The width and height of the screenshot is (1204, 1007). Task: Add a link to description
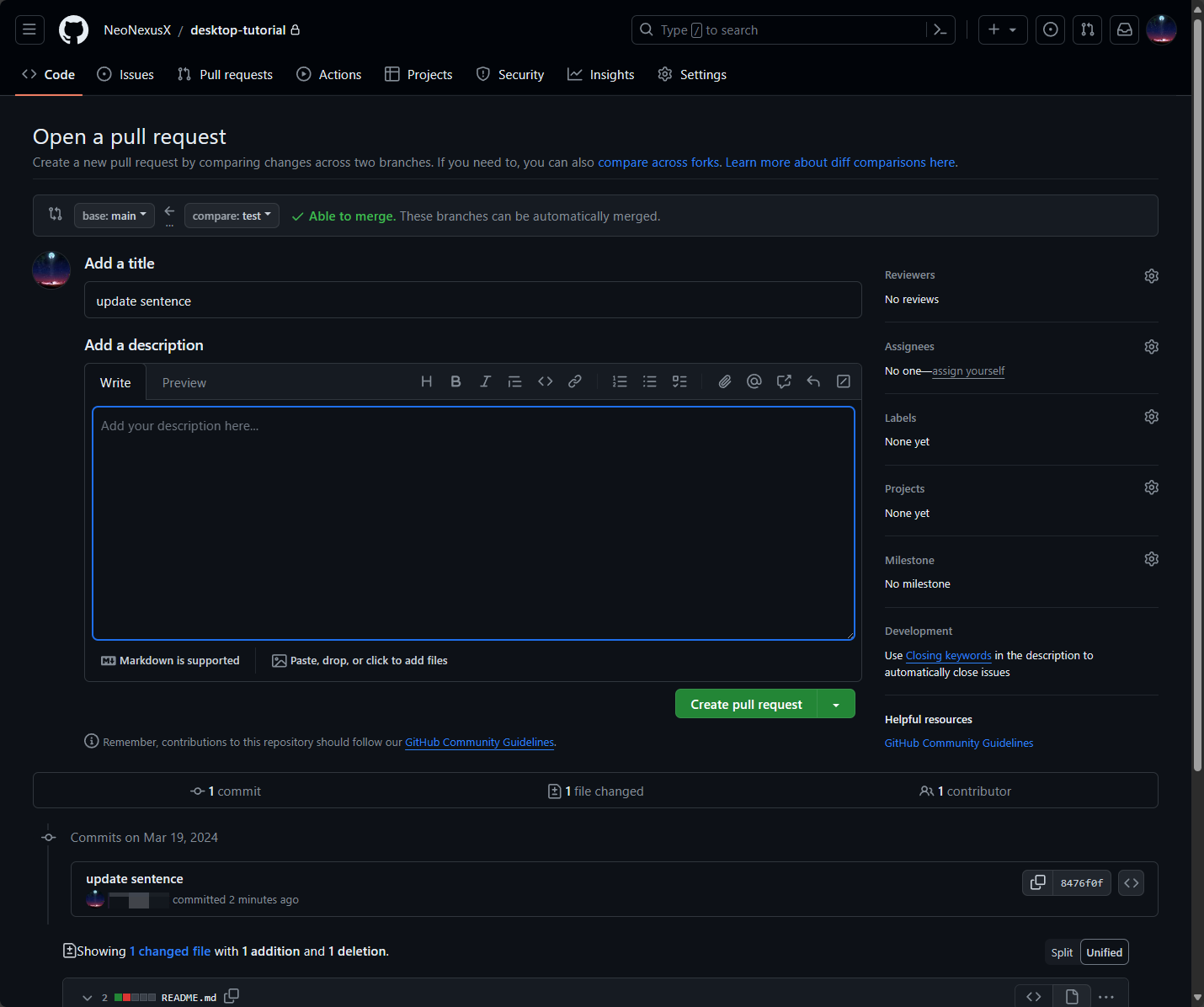(574, 381)
